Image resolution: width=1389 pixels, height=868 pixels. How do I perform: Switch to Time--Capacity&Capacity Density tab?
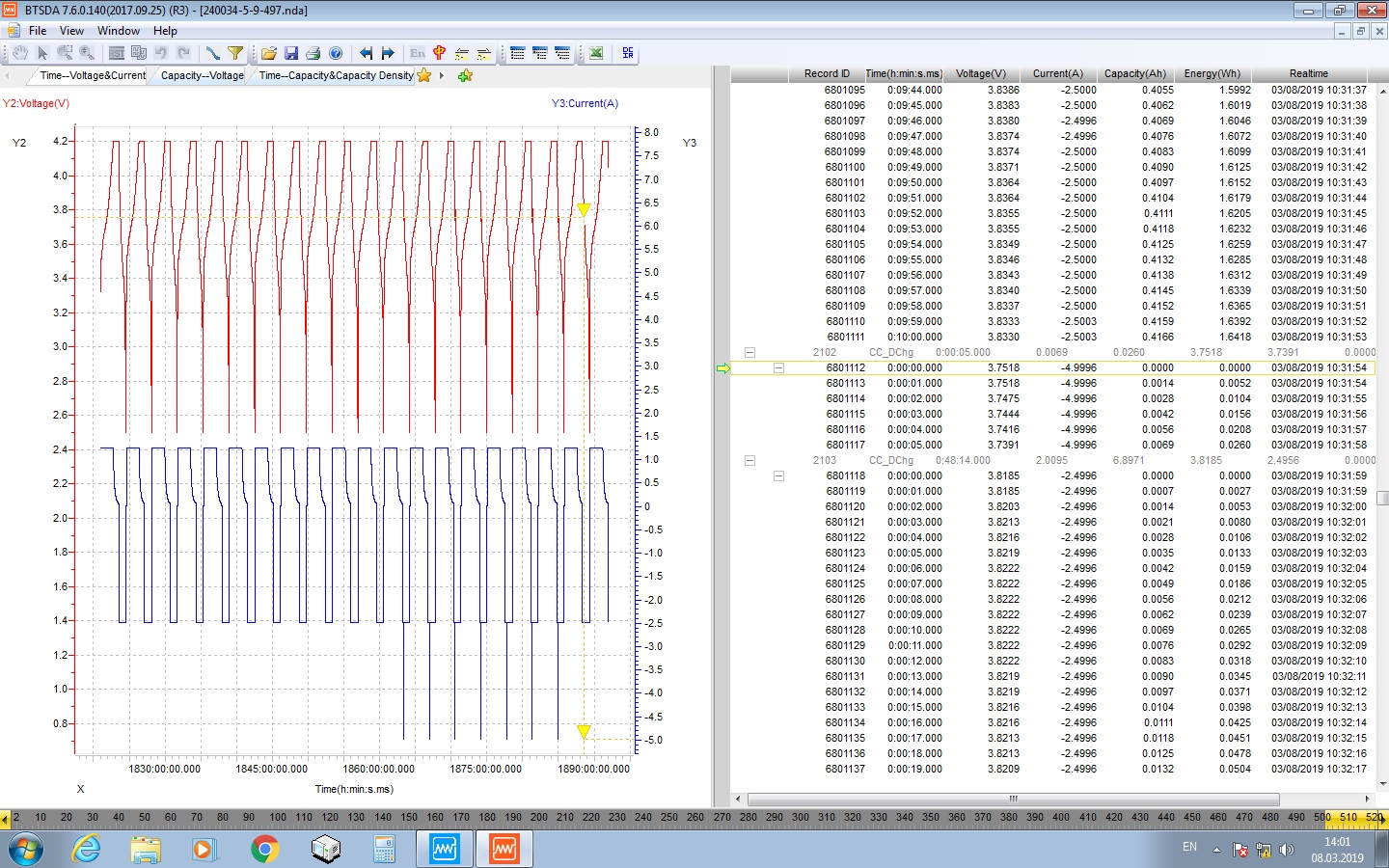tap(336, 75)
